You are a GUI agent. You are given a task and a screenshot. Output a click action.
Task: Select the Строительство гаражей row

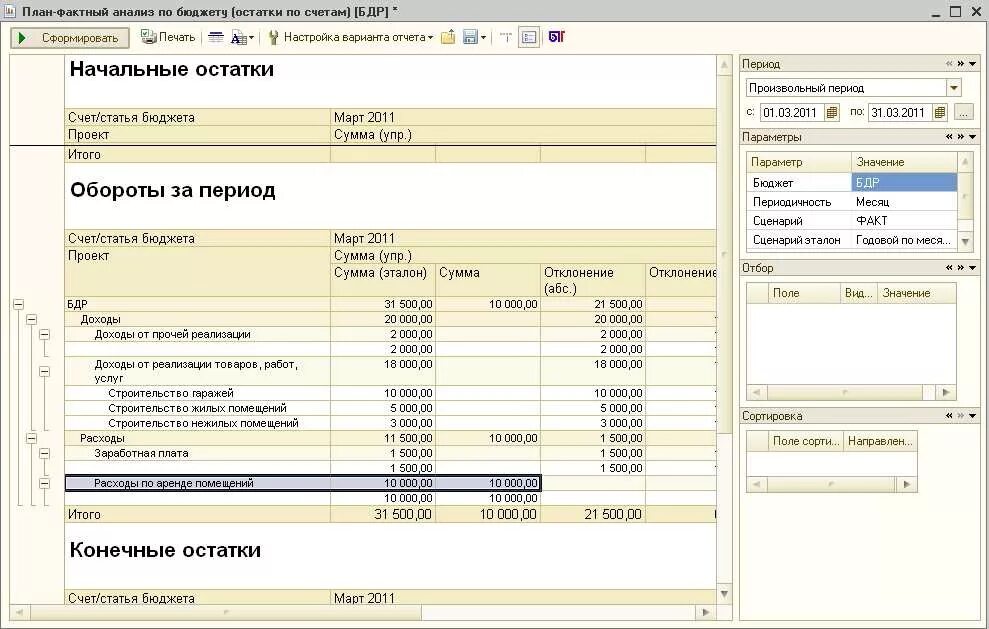click(390, 393)
